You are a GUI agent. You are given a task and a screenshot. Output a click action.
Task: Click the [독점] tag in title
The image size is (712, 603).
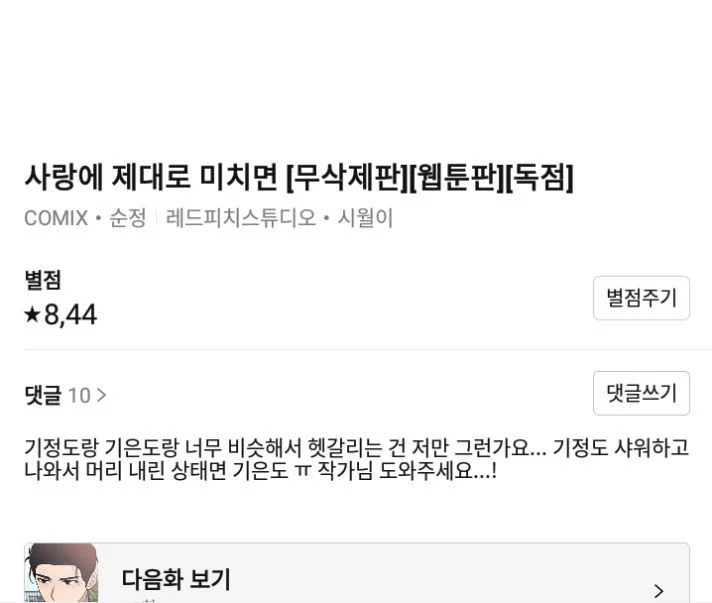pyautogui.click(x=539, y=177)
